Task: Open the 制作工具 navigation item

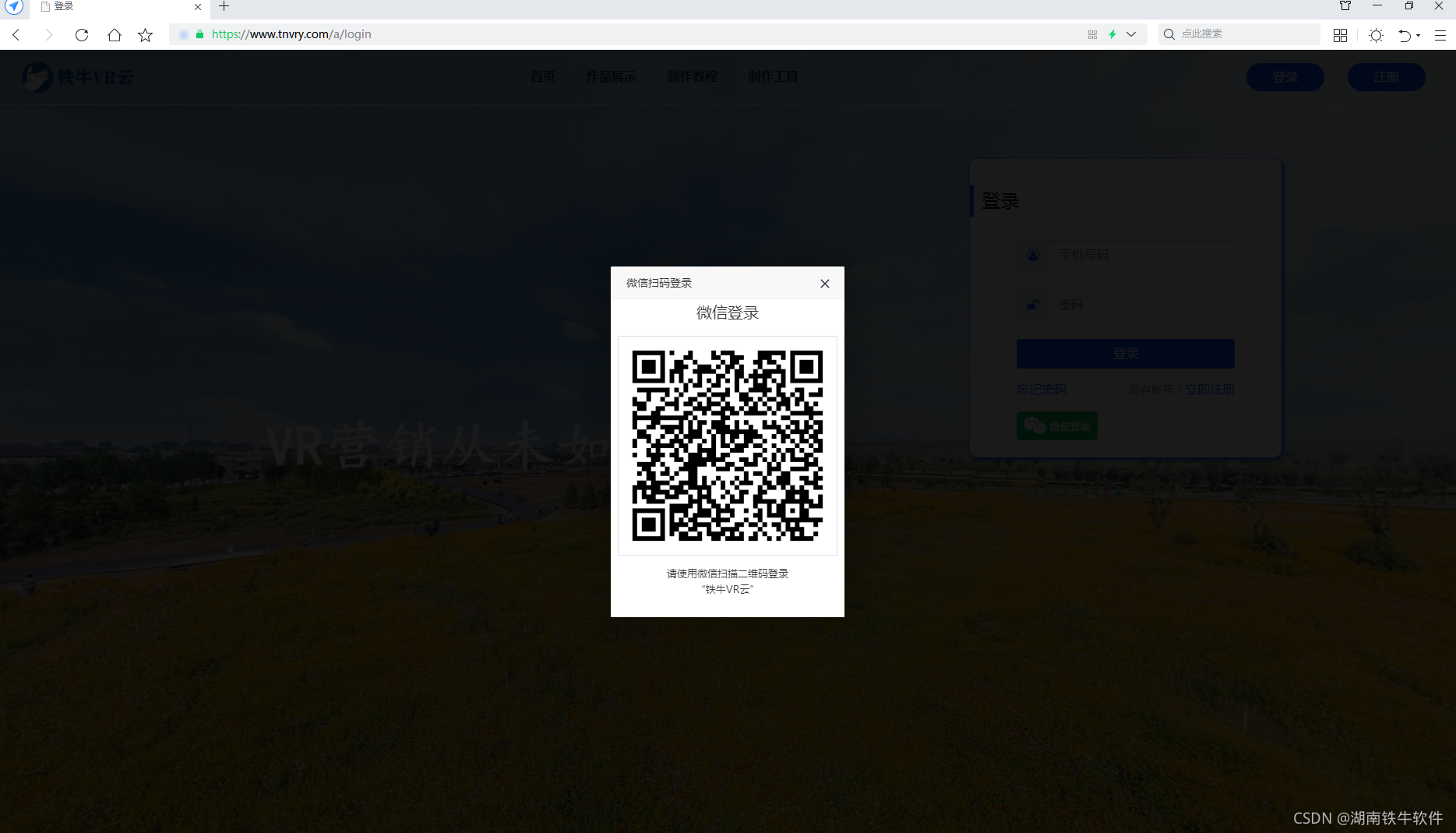Action: coord(774,76)
